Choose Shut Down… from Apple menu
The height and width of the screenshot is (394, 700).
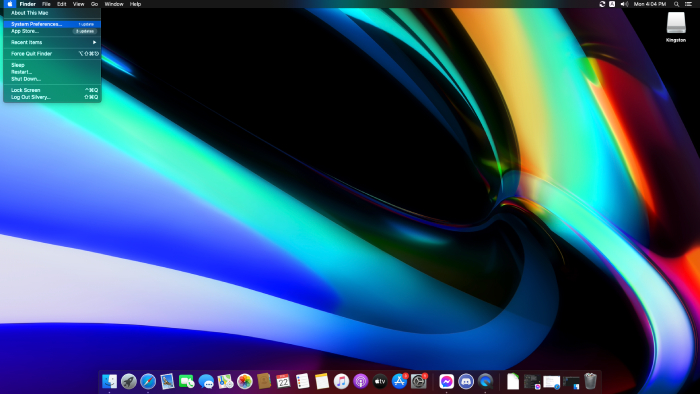click(x=52, y=79)
